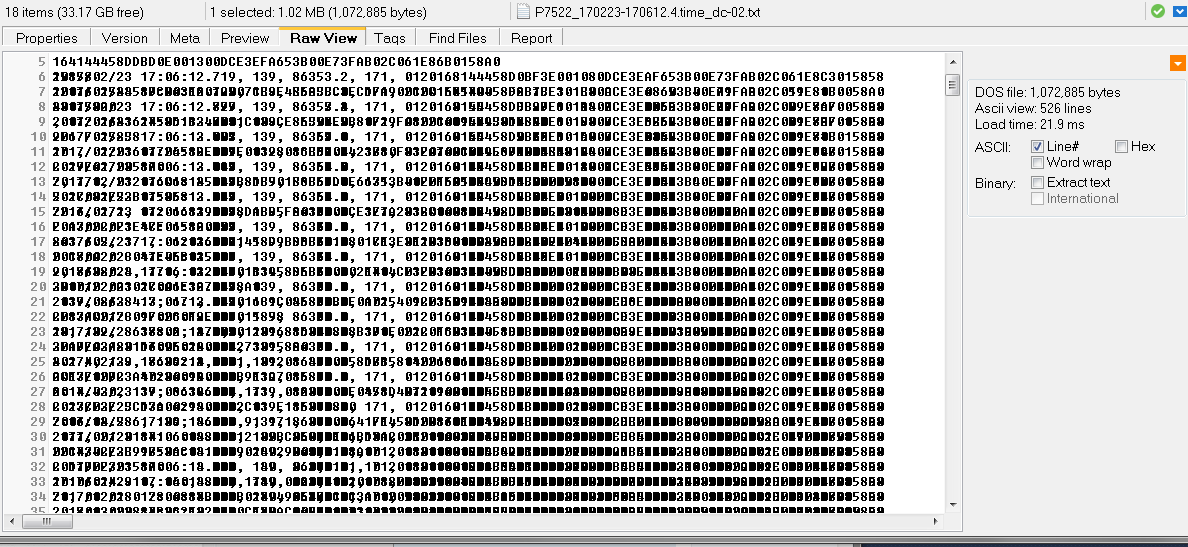
Task: Open the blue dropdown arrow in status bar
Action: pyautogui.click(x=1178, y=12)
